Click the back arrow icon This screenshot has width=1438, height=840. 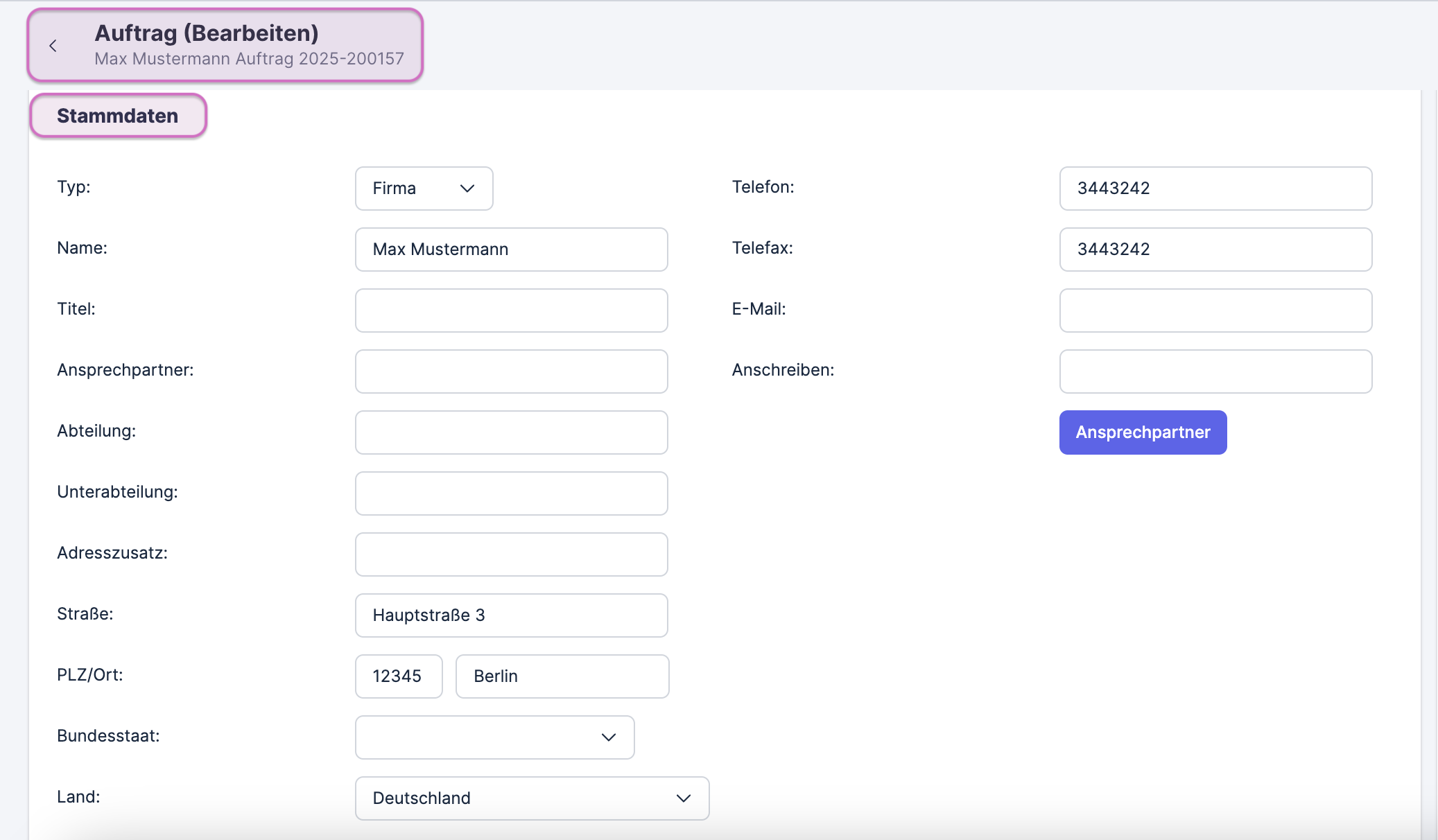coord(53,46)
